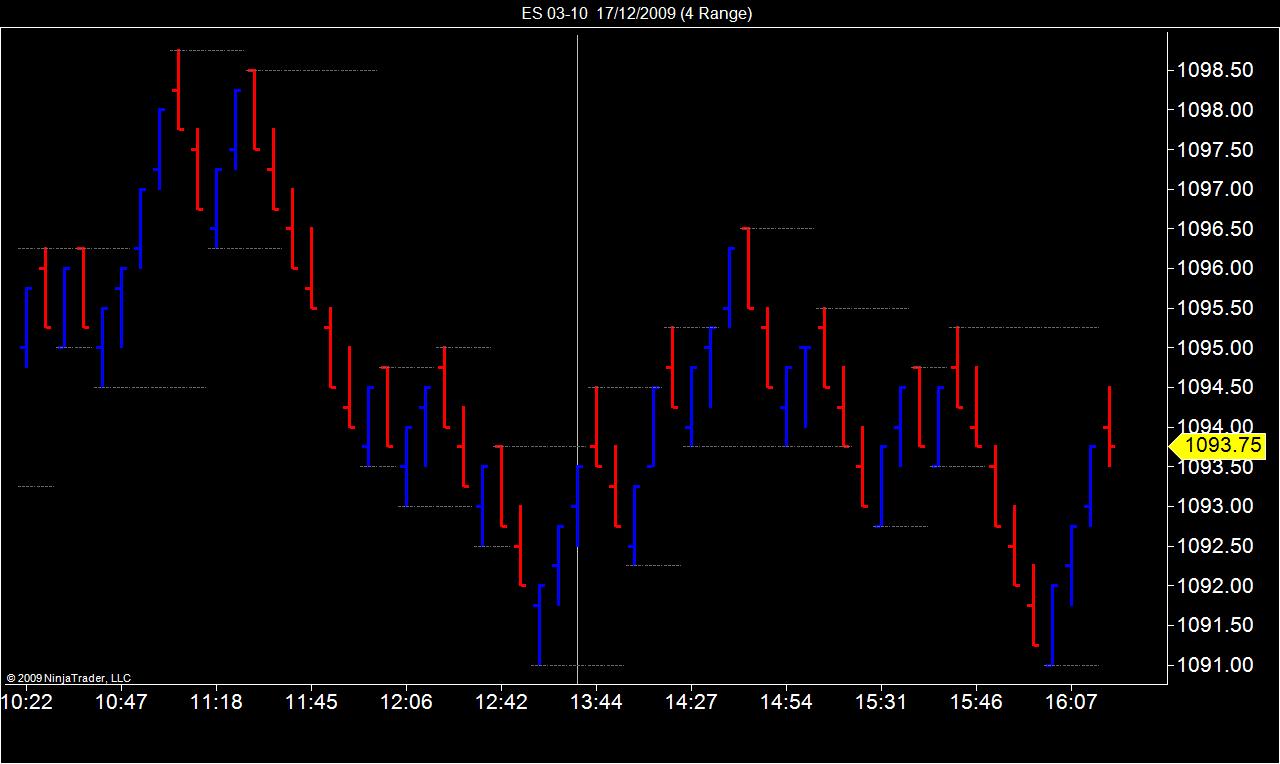1280x764 pixels.
Task: Pick the 1095.50 price axis label
Action: point(1214,308)
